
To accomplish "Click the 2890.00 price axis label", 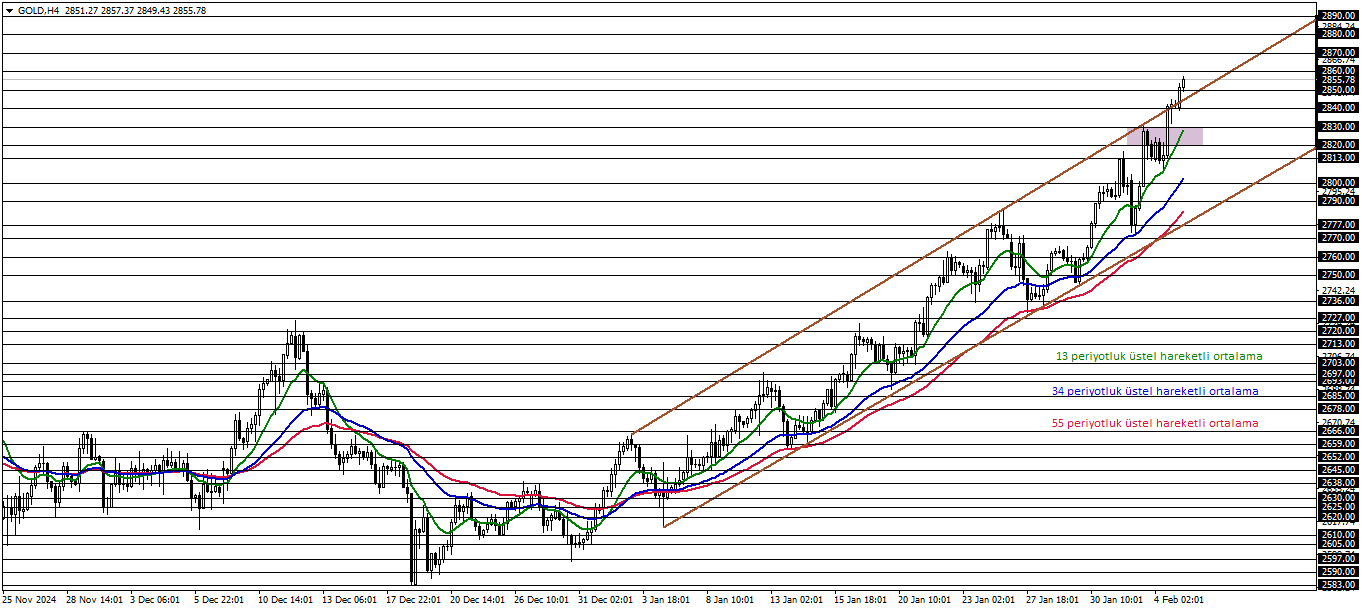I will (1338, 16).
